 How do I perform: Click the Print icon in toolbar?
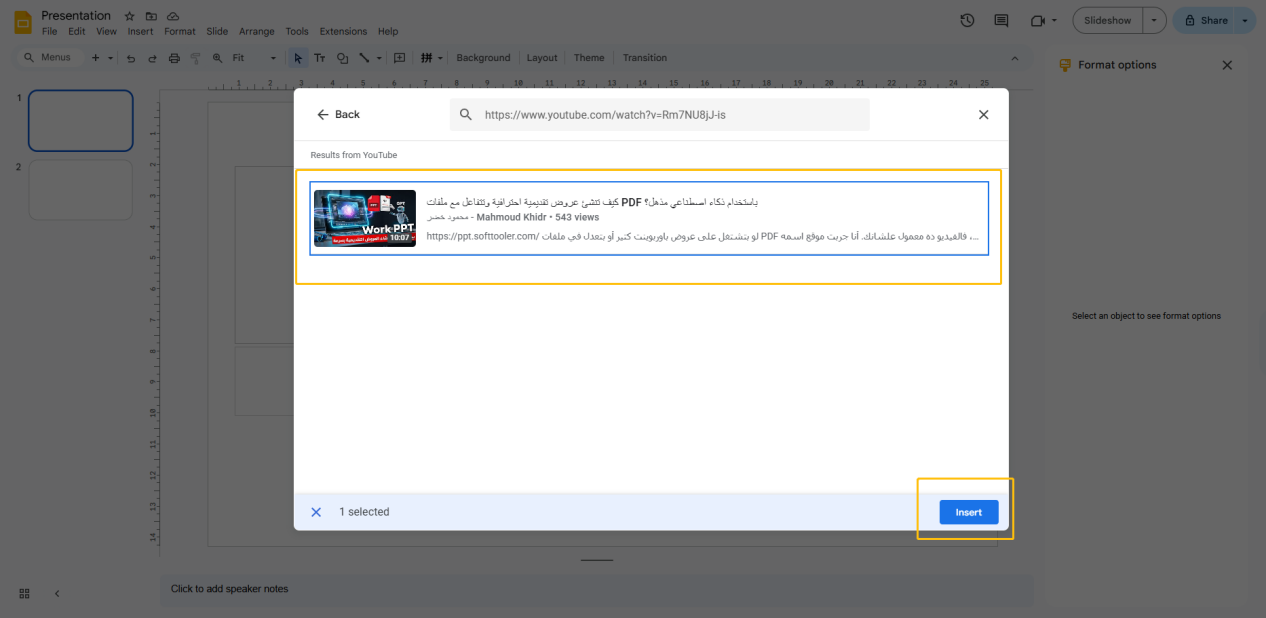[174, 58]
